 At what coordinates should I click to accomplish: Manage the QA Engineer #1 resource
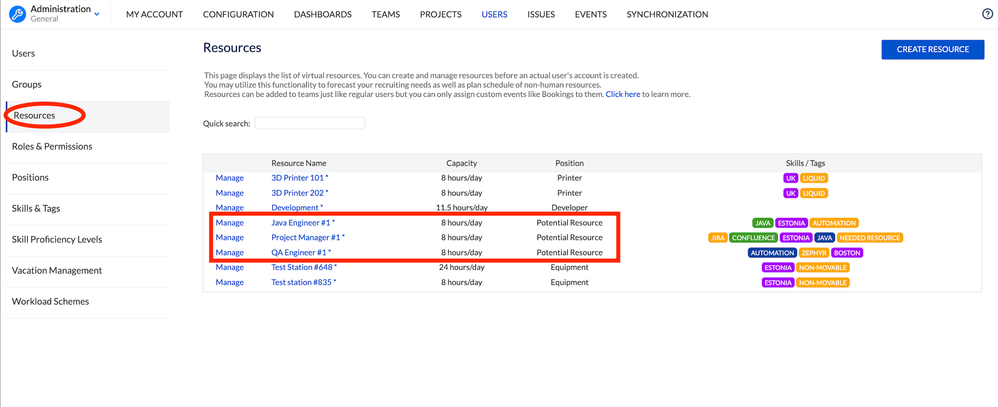[x=230, y=253]
